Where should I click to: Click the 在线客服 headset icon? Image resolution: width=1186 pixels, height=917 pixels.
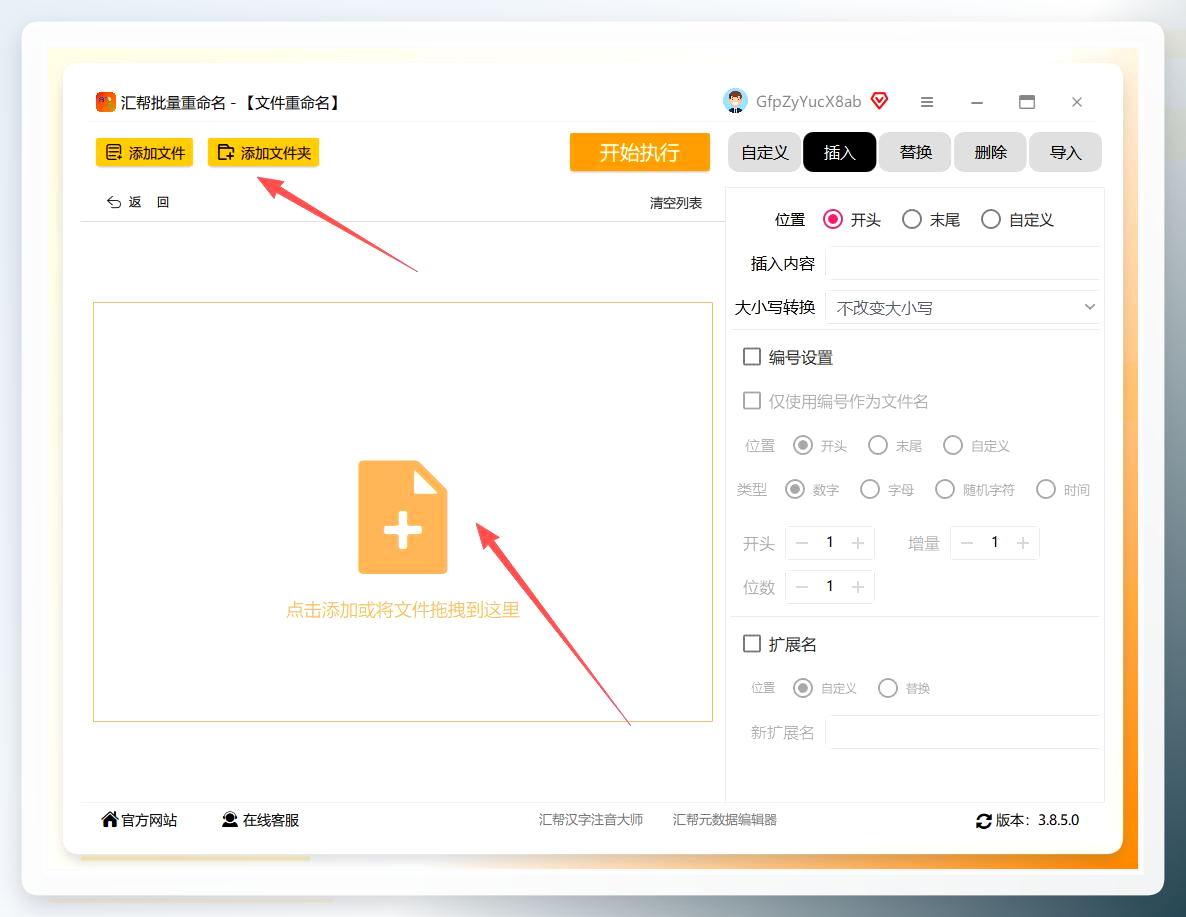coord(230,819)
